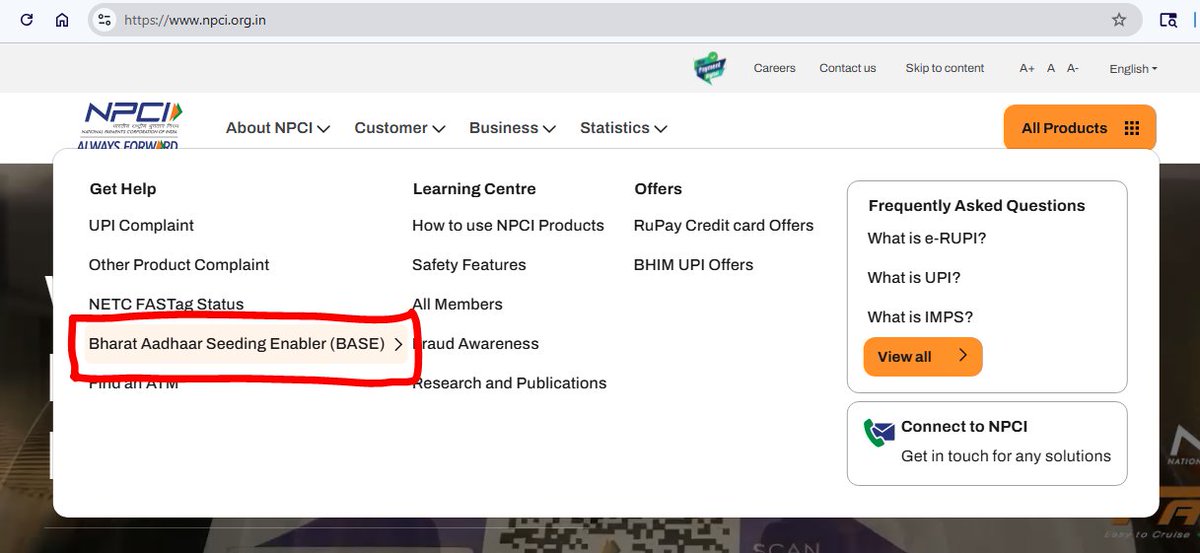Open How to use NPCI Products
Viewport: 1200px width, 553px height.
tap(508, 226)
